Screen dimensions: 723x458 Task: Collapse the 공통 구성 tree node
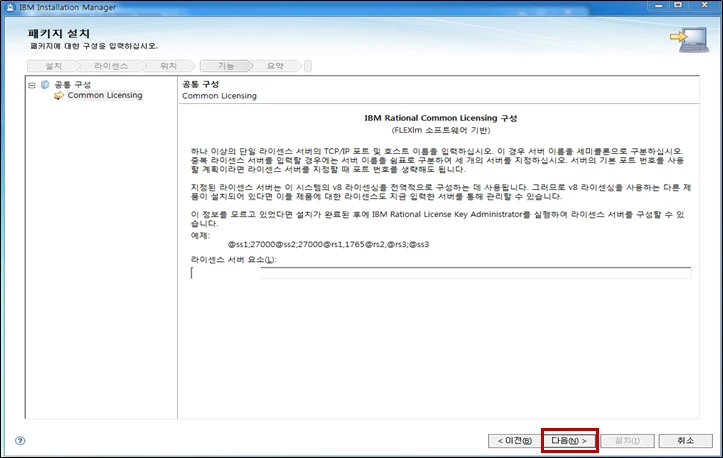31,84
